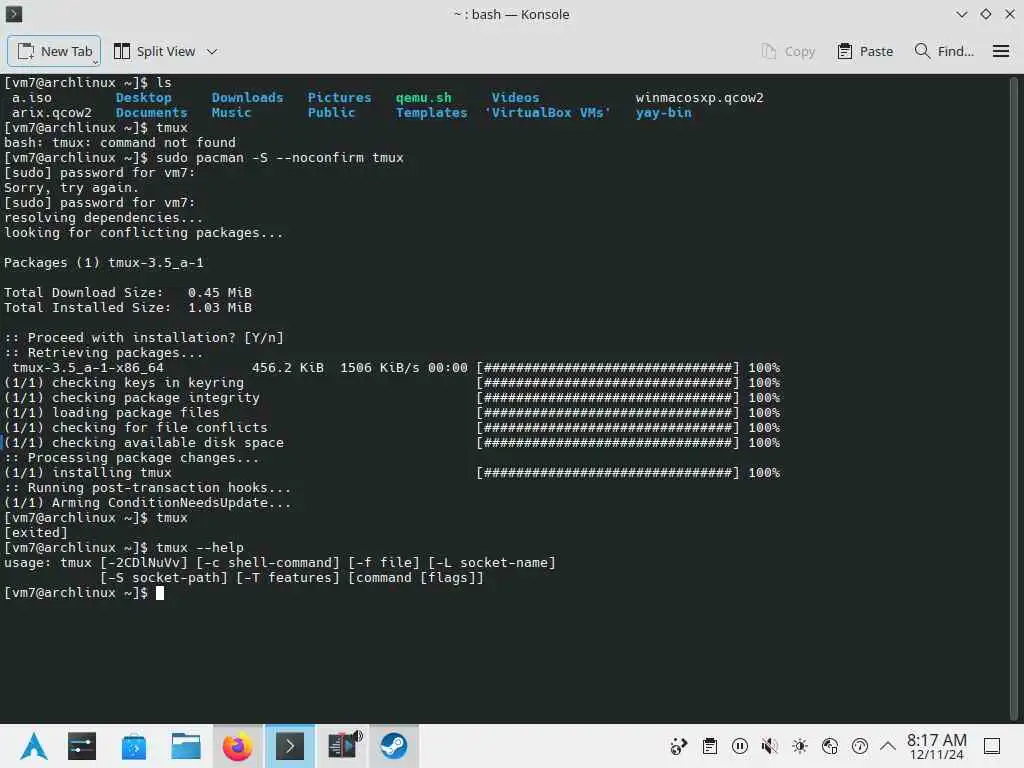Expand the Split View chevron menu
The width and height of the screenshot is (1024, 768).
212,52
